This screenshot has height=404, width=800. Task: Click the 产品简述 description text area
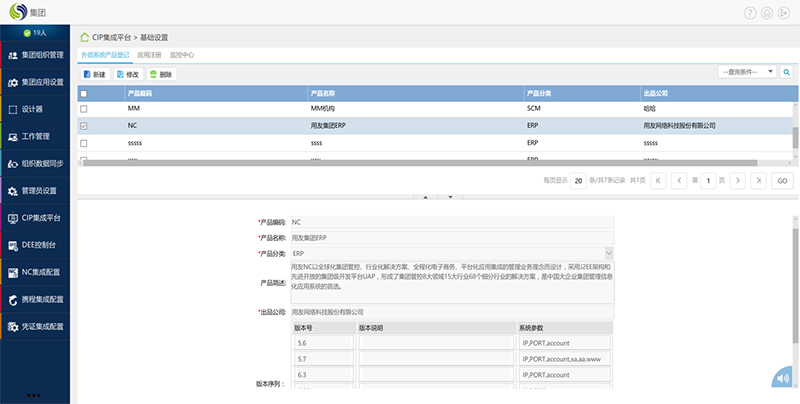click(452, 283)
